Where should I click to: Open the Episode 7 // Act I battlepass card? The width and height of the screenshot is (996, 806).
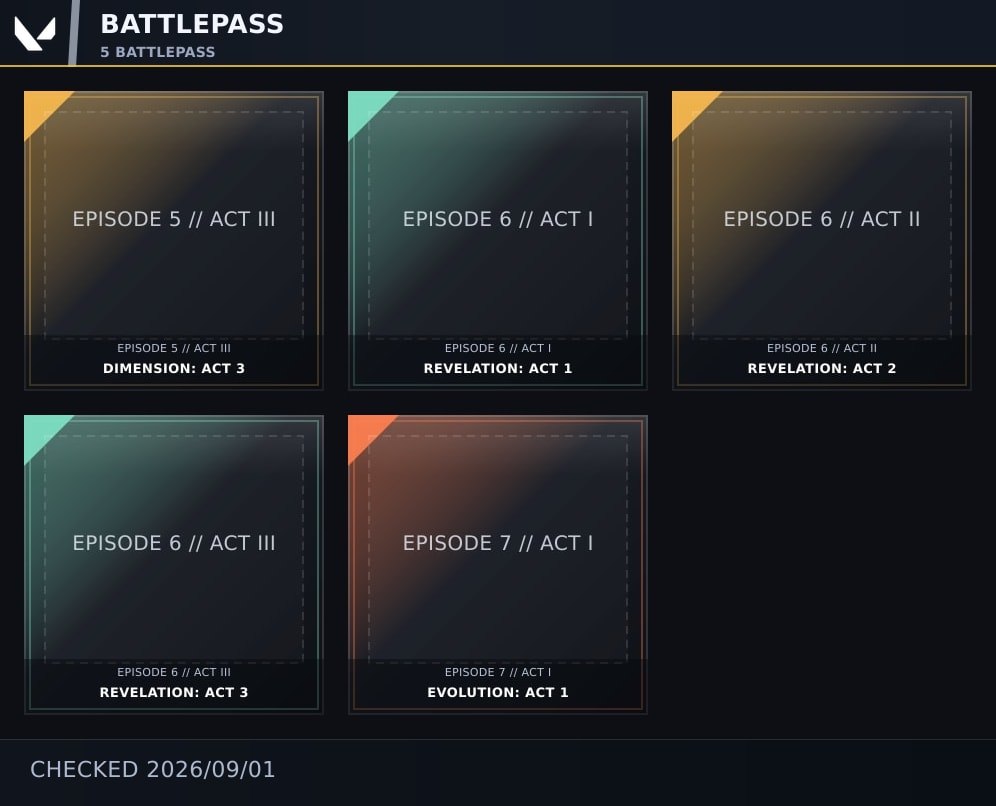pos(498,565)
